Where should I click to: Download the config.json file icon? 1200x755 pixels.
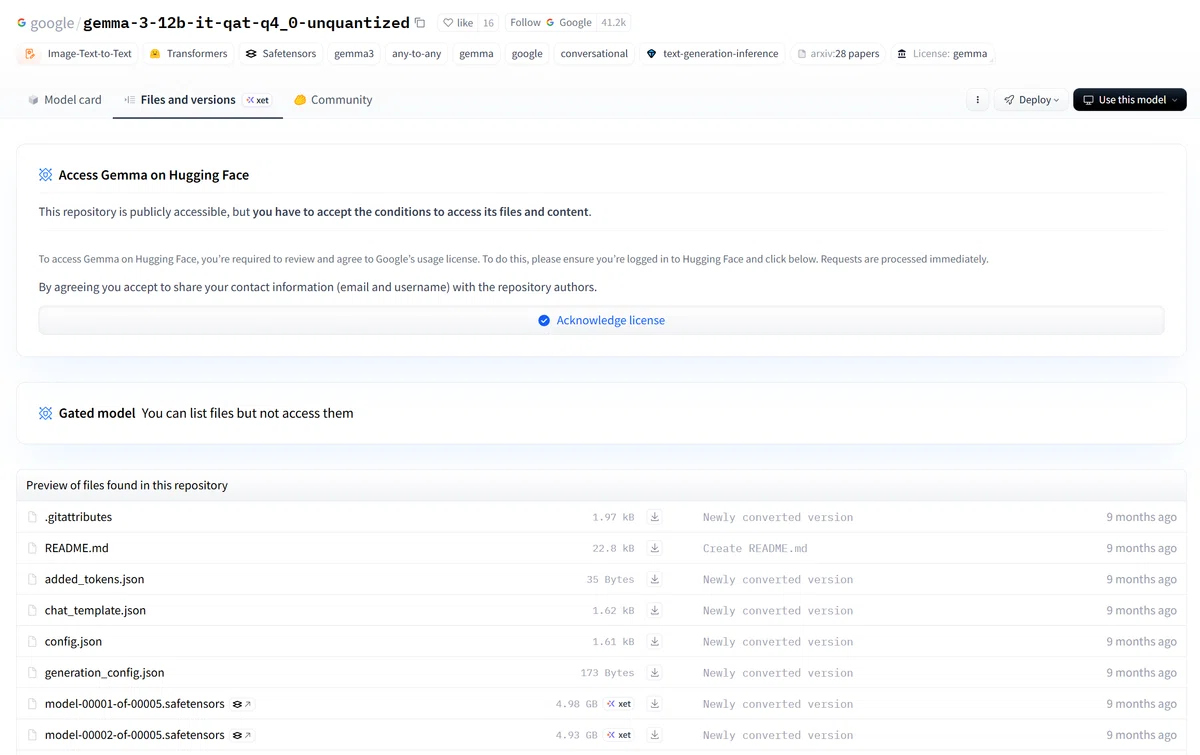[x=654, y=641]
